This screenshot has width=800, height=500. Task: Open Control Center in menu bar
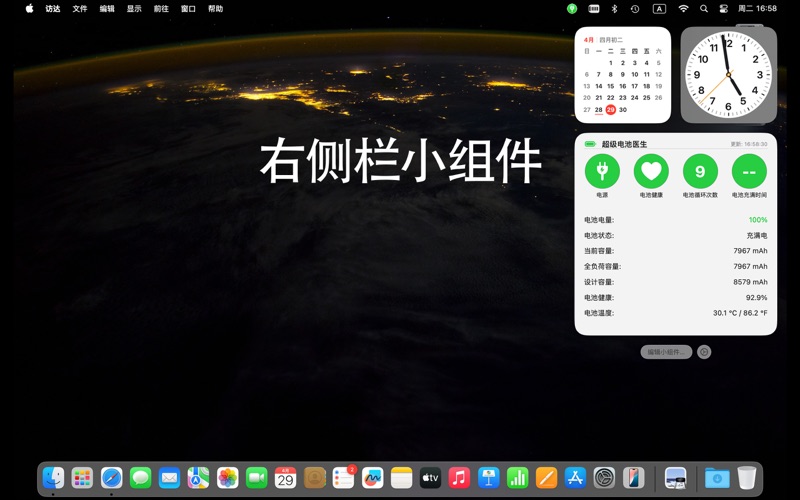click(x=723, y=9)
